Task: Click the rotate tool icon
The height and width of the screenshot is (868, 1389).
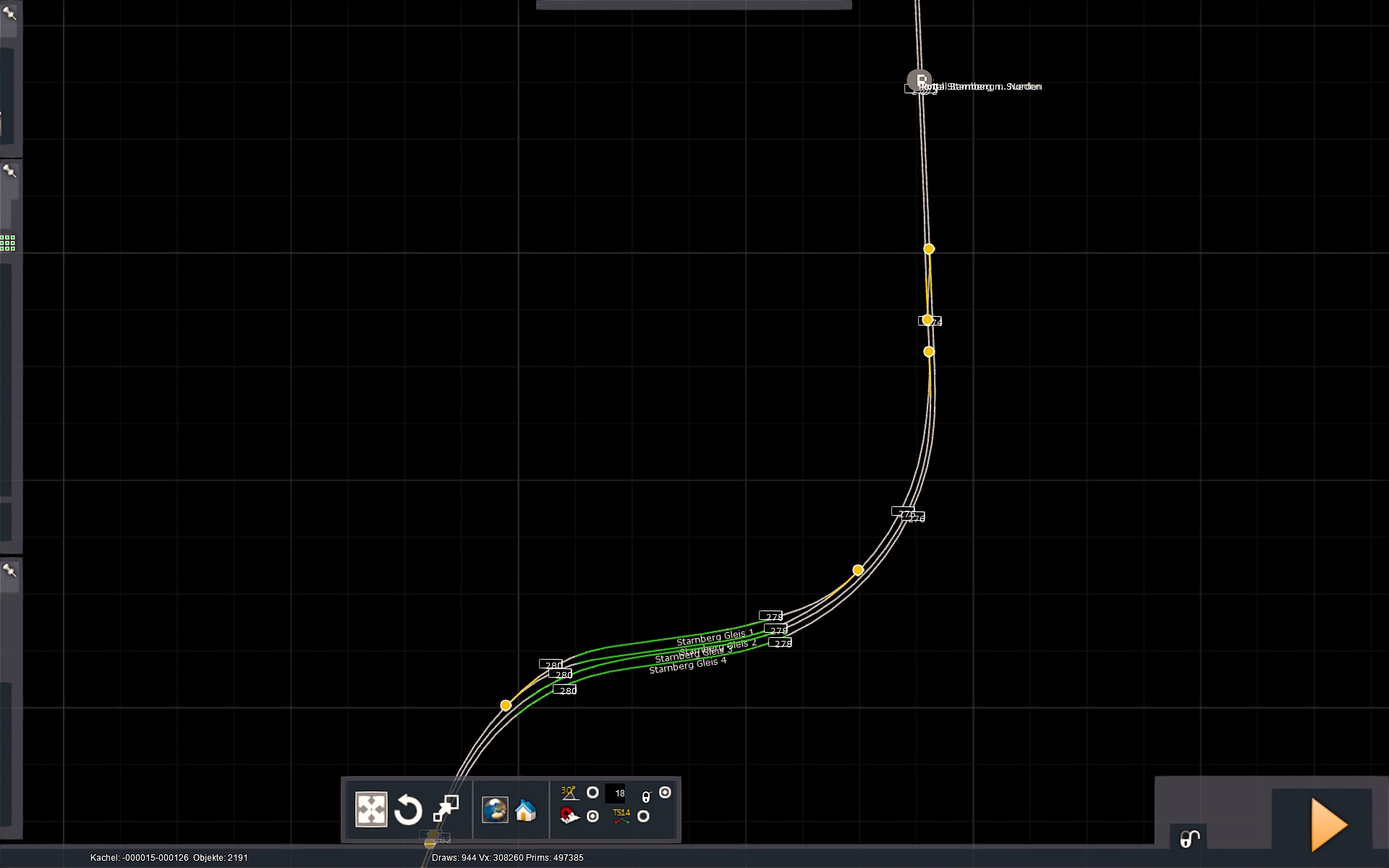Action: (x=408, y=809)
